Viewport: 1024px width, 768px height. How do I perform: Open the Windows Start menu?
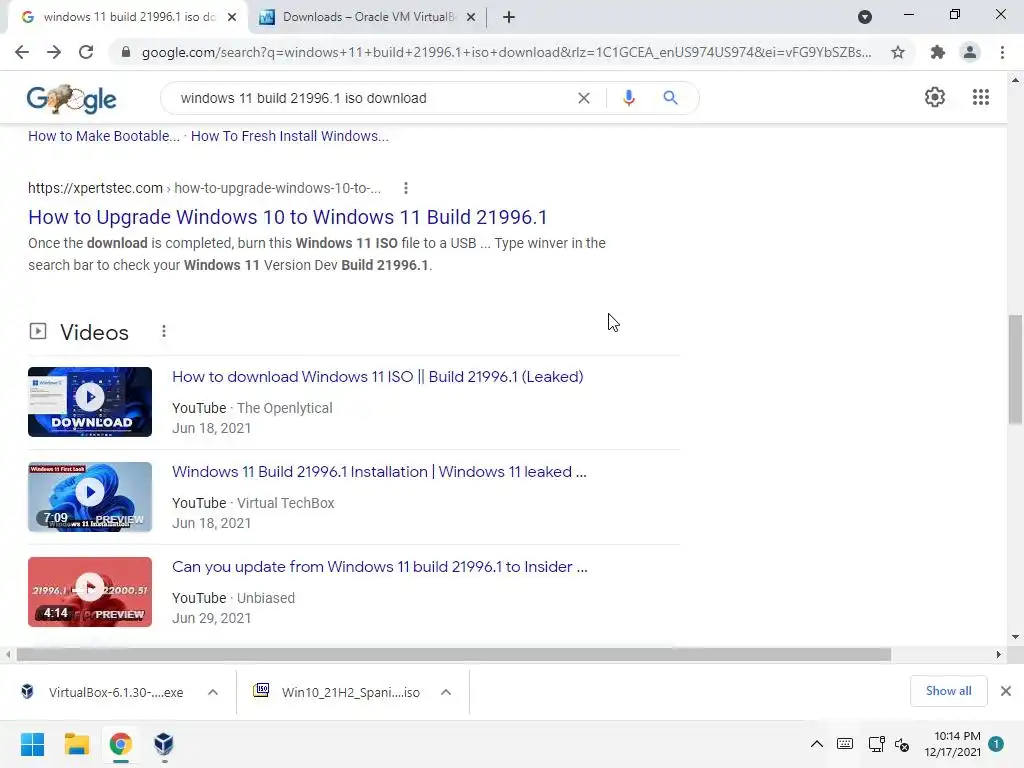click(x=32, y=744)
